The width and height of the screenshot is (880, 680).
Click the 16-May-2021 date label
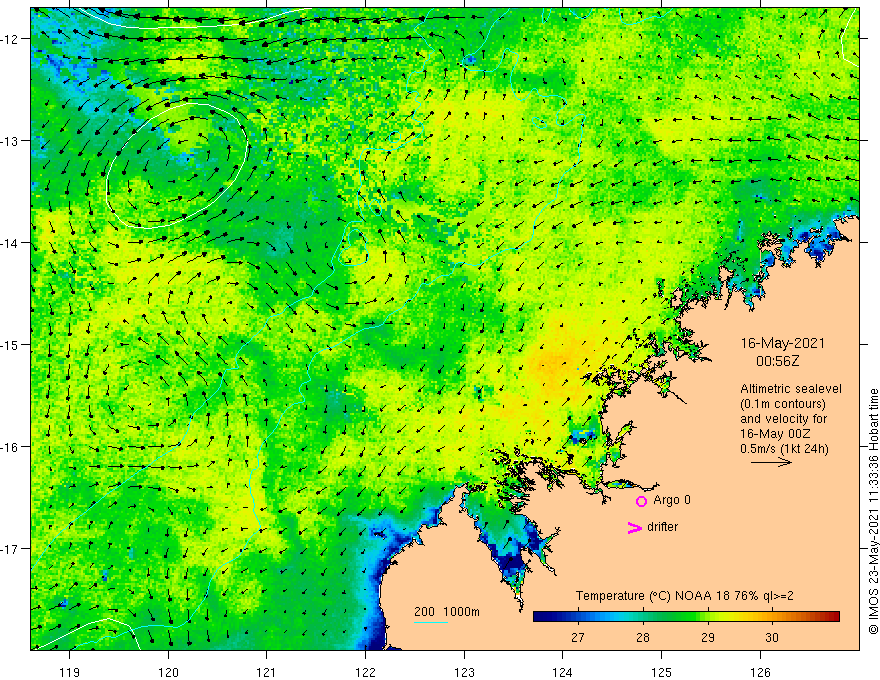(x=783, y=343)
